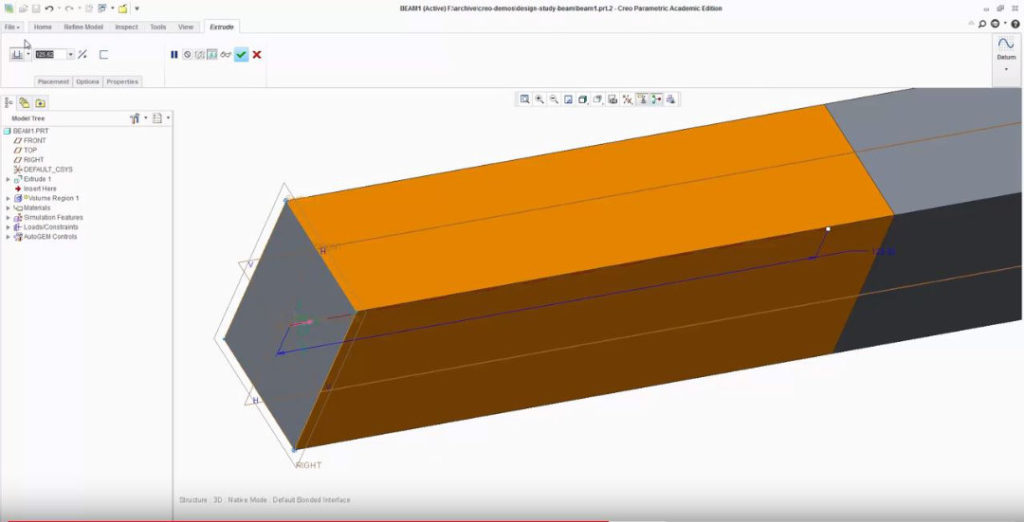1024x522 pixels.
Task: Click the command search magnifier icon
Action: tap(982, 24)
